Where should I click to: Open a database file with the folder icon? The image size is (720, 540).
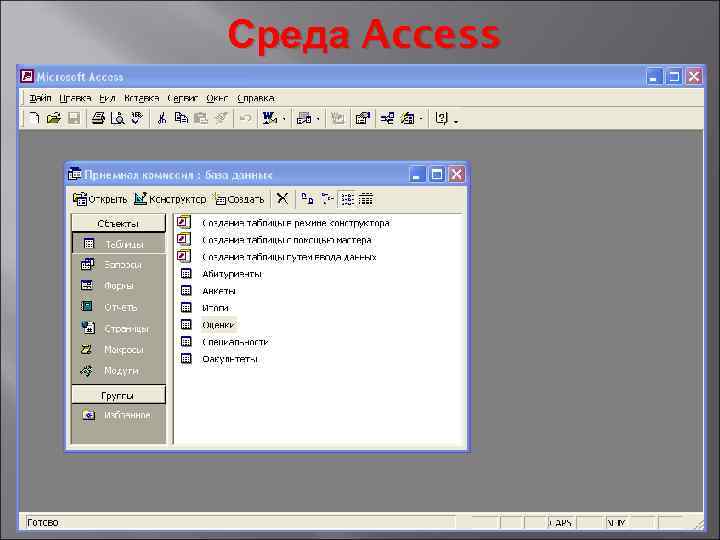[x=53, y=118]
